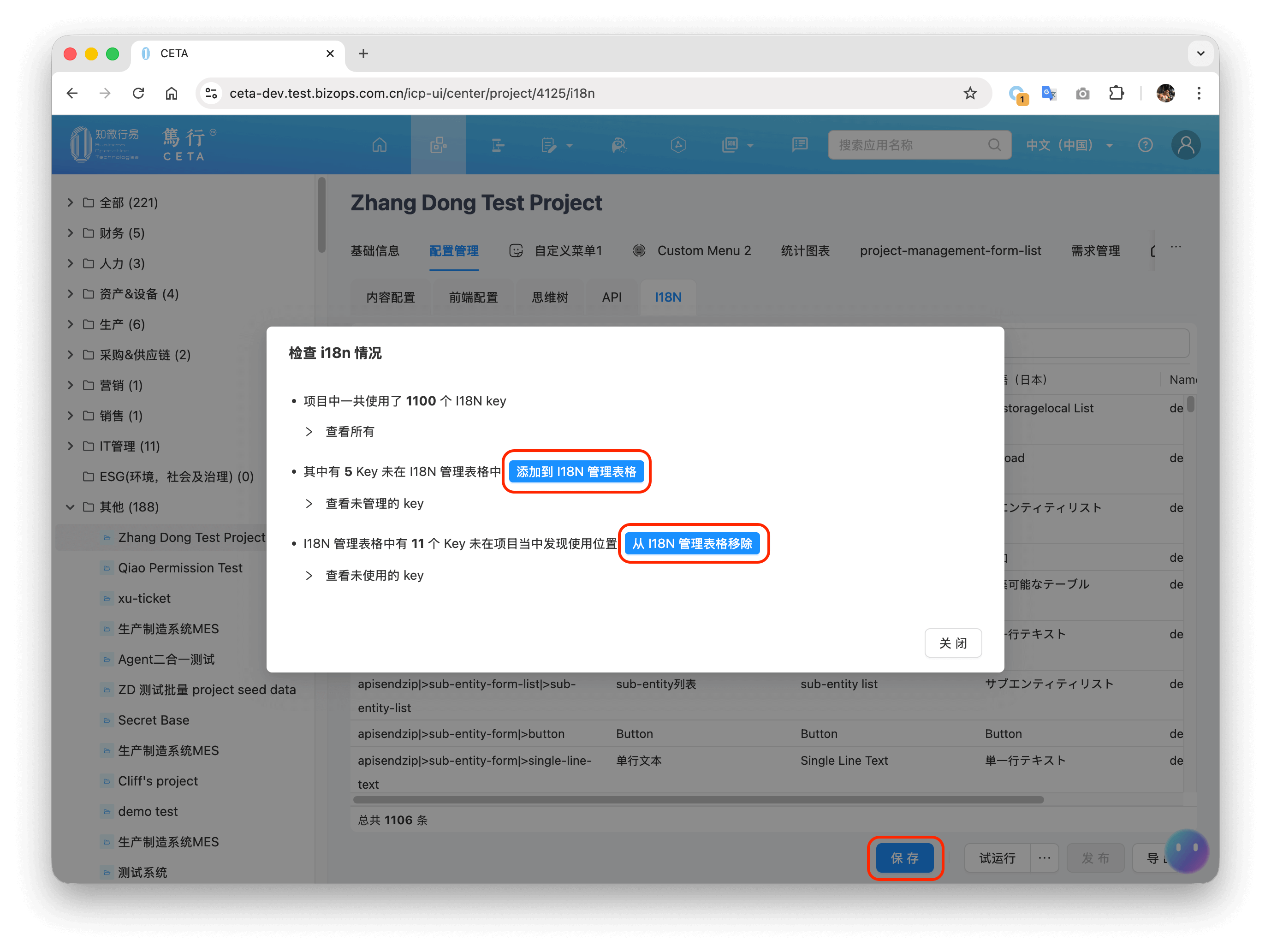The width and height of the screenshot is (1271, 952).
Task: Bookmark this page with the star icon
Action: pyautogui.click(x=970, y=93)
